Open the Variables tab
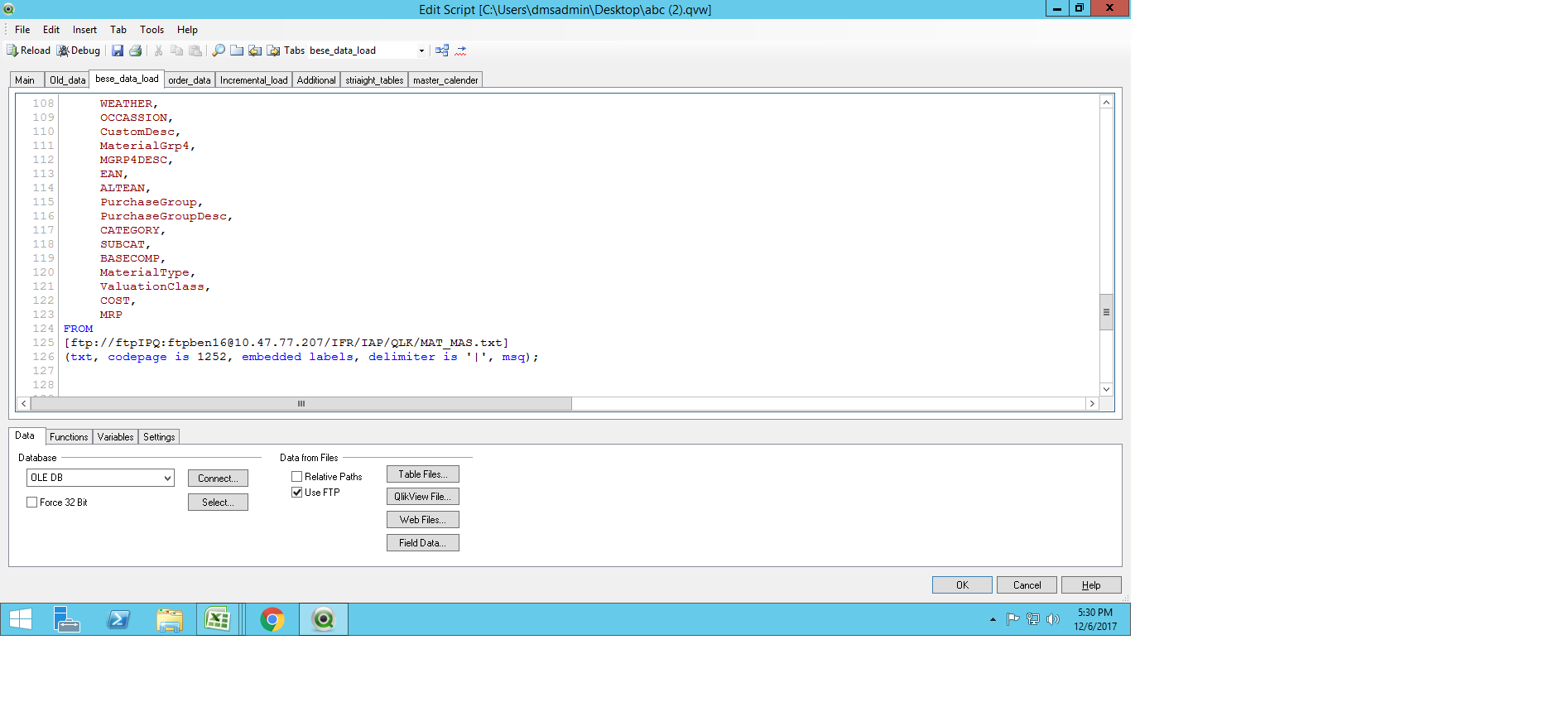1568x707 pixels. (x=115, y=437)
